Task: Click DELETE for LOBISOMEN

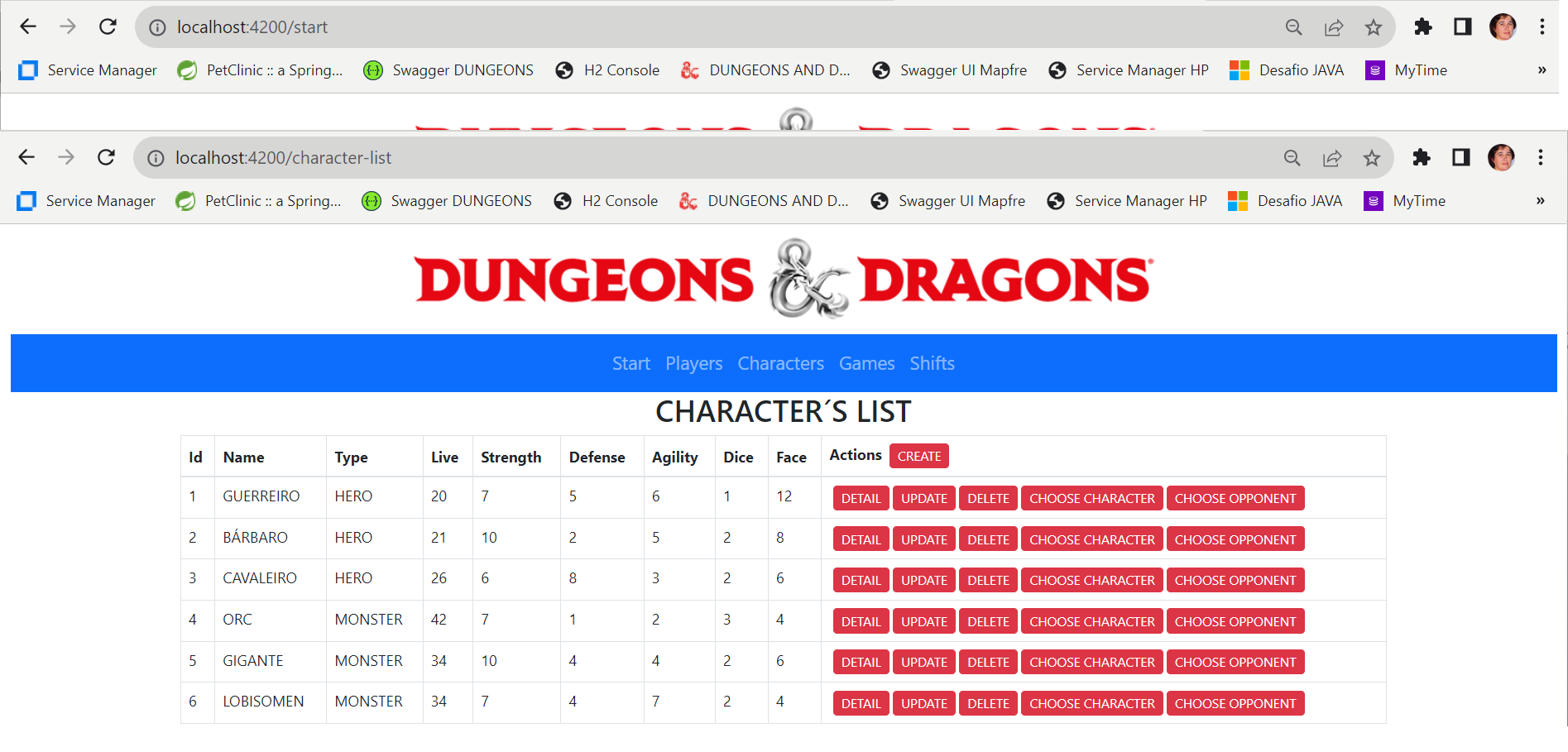Action: (x=988, y=703)
